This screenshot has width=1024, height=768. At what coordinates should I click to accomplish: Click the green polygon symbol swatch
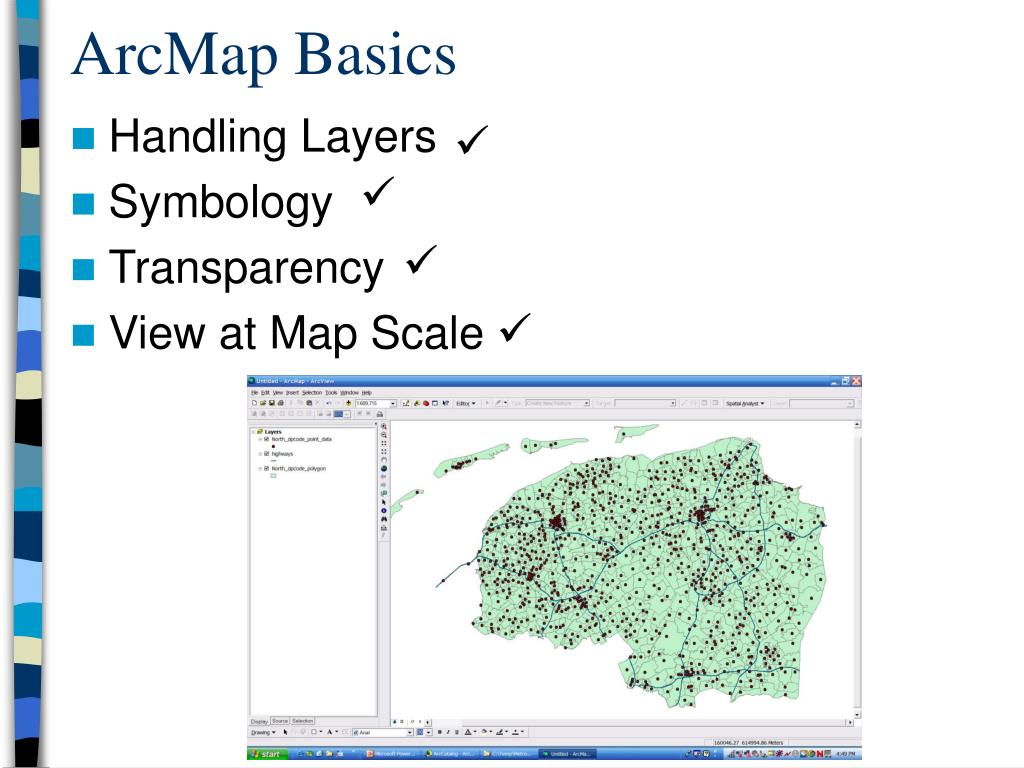[274, 475]
